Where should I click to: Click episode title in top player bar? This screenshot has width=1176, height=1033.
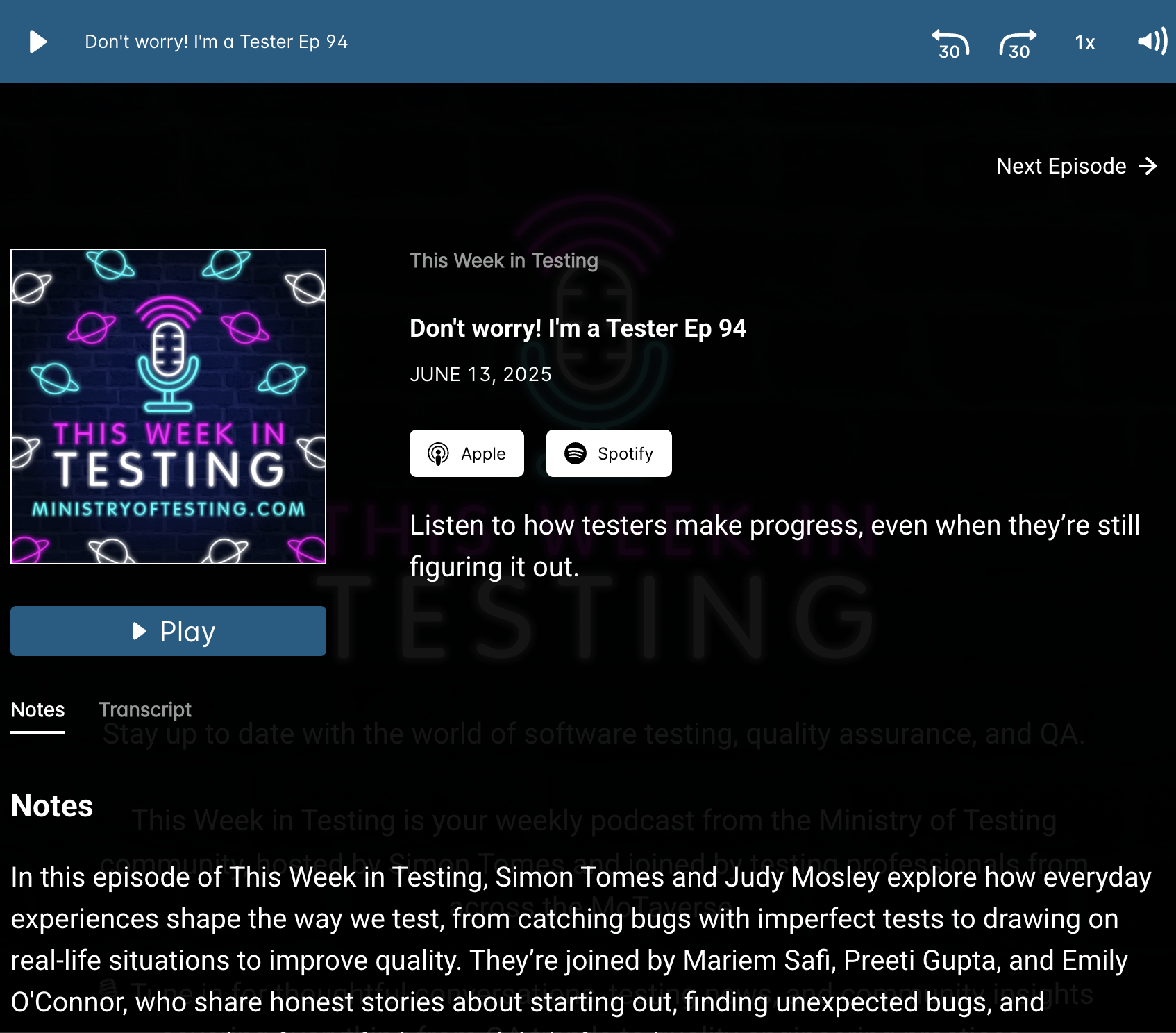pos(216,42)
